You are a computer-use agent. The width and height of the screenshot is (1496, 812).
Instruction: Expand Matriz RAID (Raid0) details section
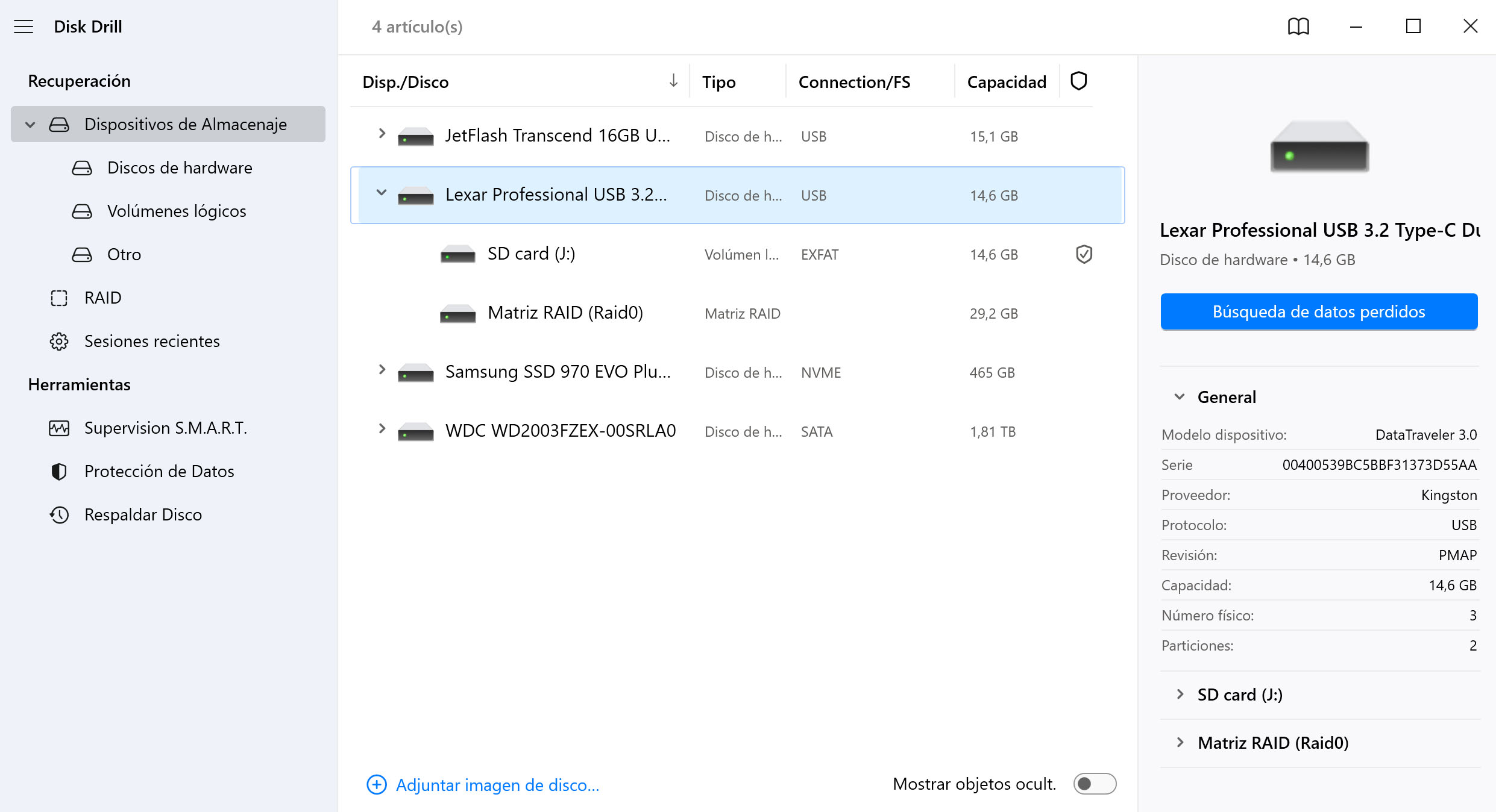point(1180,742)
